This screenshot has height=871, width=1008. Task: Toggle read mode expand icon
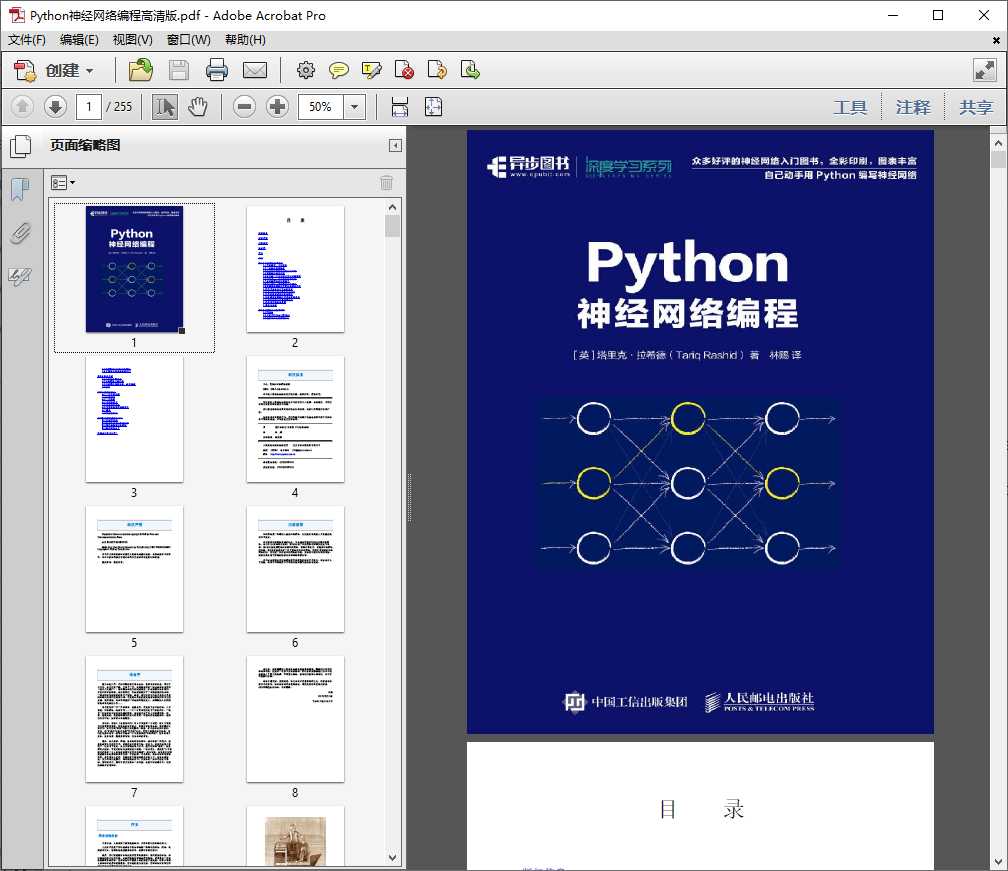tap(984, 70)
